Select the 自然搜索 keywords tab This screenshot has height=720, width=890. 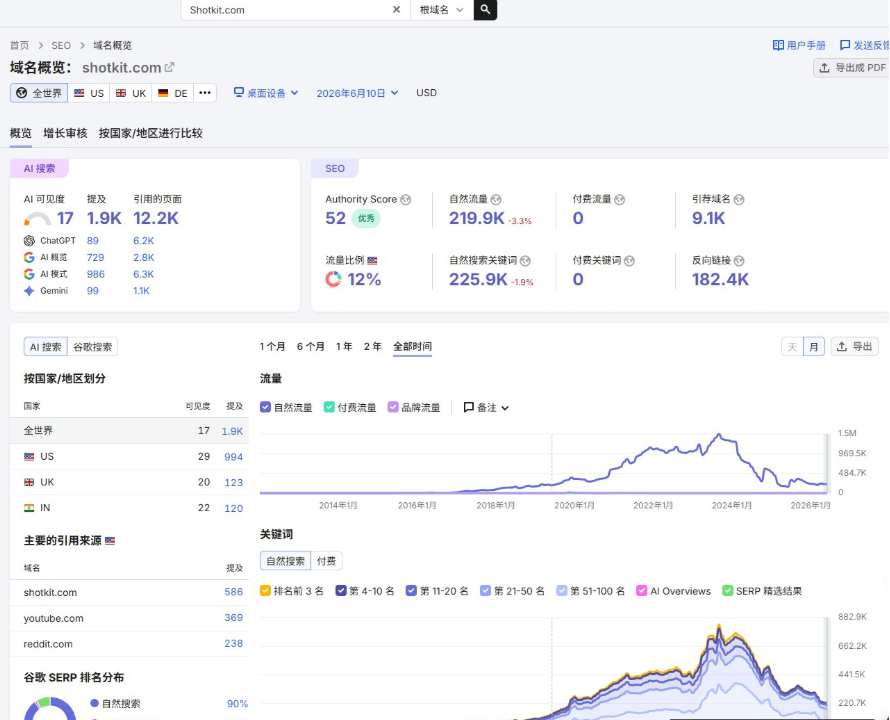(x=286, y=561)
